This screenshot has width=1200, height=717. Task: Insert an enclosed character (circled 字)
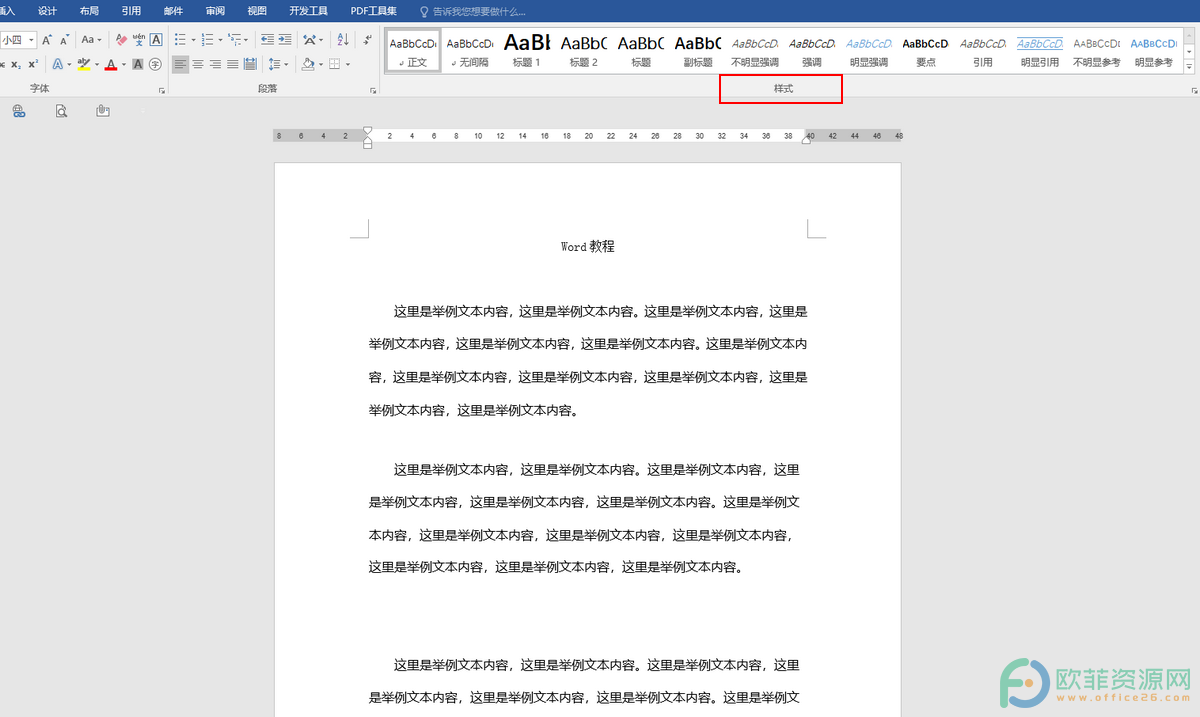pos(155,64)
